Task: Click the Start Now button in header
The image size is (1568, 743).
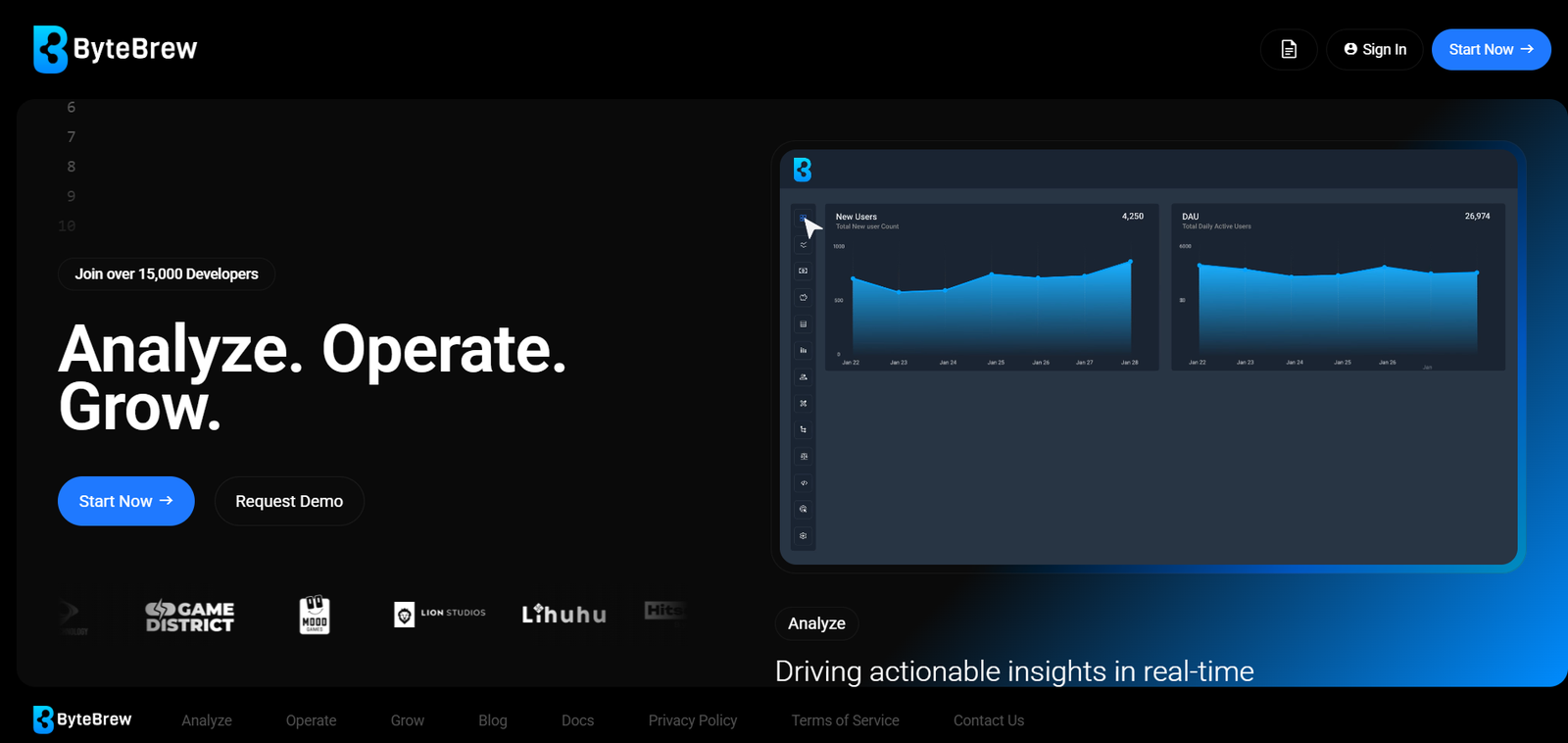Action: click(1491, 49)
